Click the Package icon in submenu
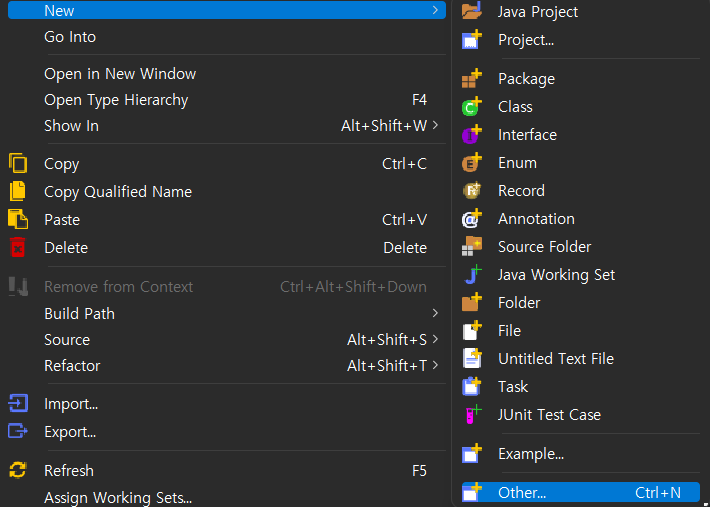This screenshot has height=507, width=710. (471, 79)
